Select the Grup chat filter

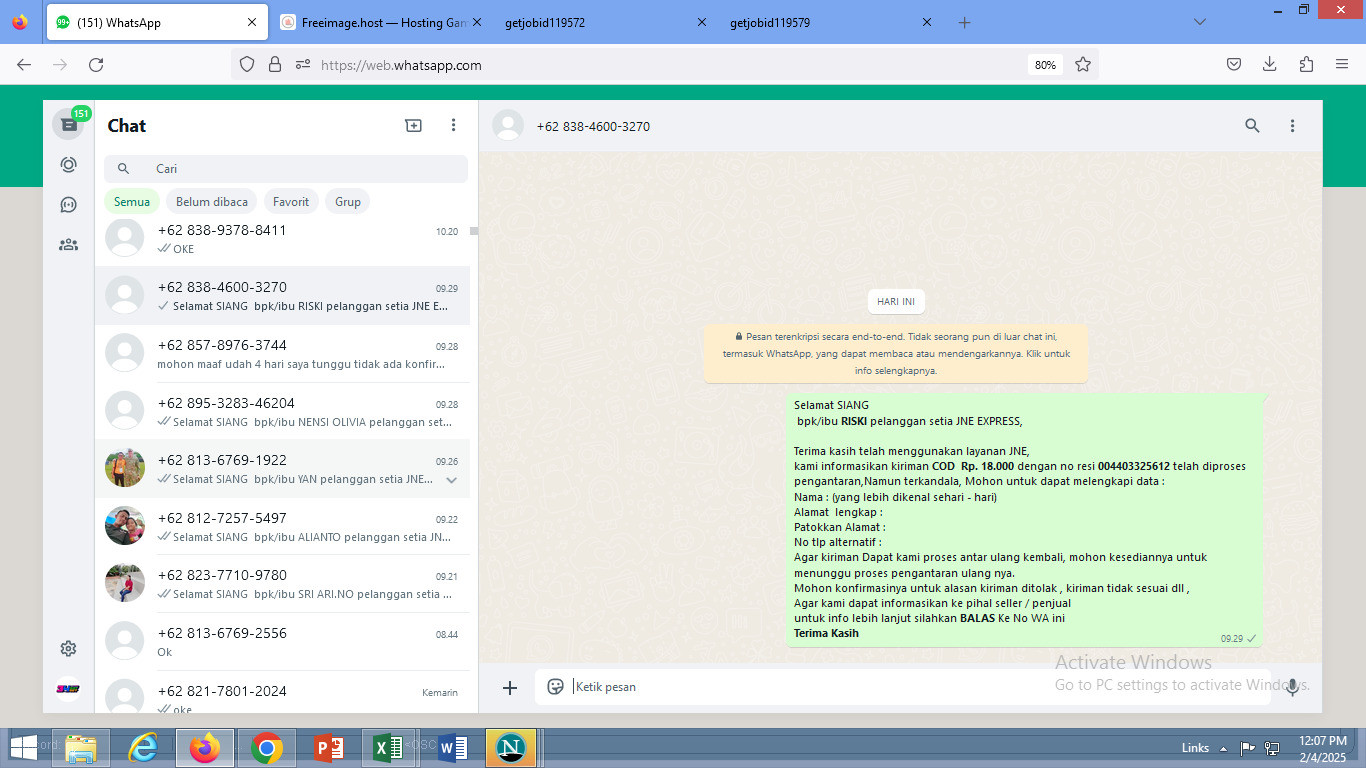point(348,201)
